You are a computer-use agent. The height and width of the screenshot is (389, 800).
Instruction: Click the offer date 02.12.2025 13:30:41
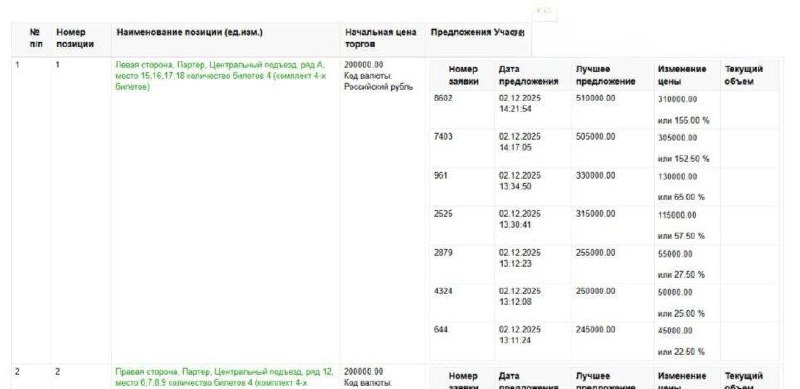[519, 220]
